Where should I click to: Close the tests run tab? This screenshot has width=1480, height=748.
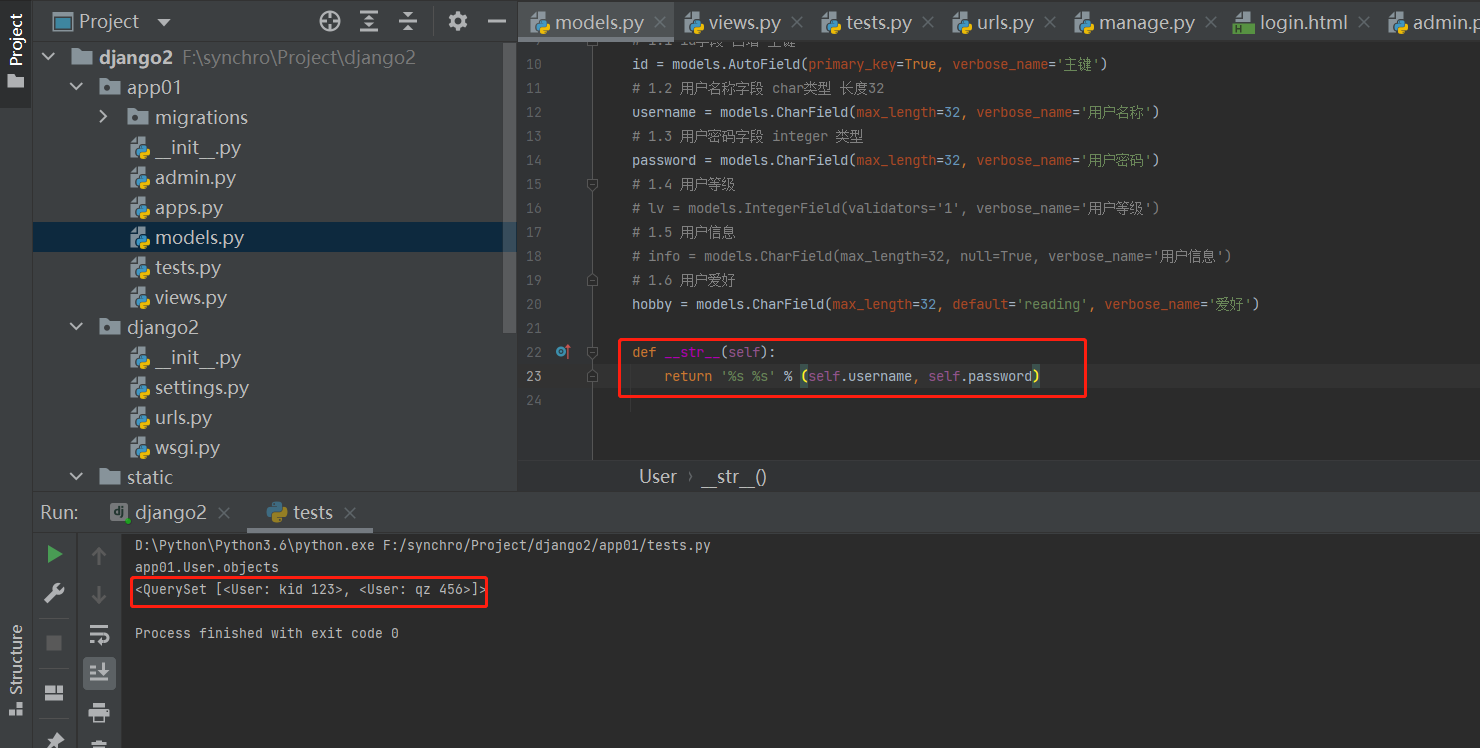coord(350,513)
